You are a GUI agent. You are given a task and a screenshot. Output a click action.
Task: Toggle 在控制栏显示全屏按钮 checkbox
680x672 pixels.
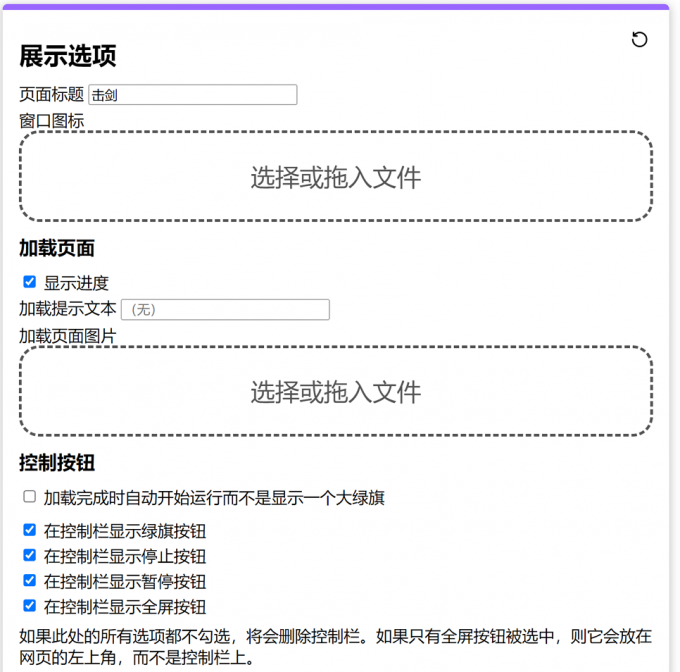coord(29,605)
